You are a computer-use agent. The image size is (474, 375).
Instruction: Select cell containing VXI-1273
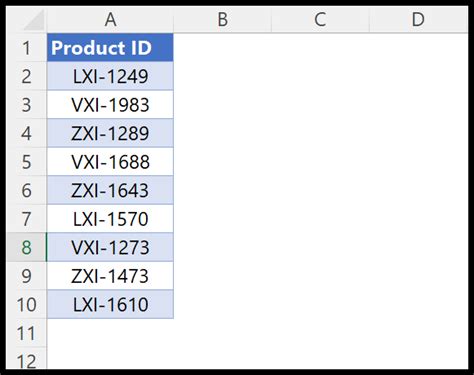(x=110, y=247)
